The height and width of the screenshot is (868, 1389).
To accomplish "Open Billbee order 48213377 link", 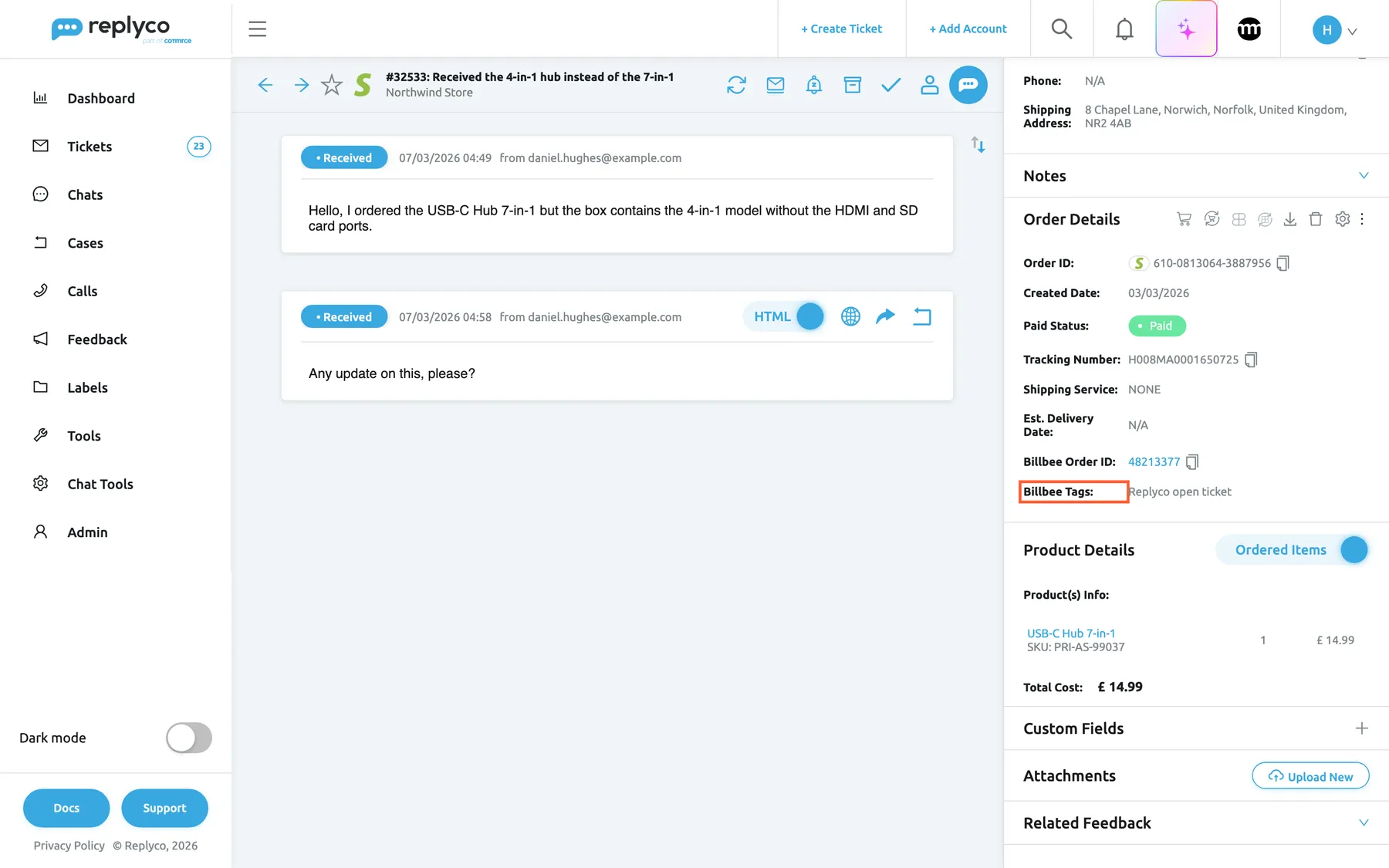I will pos(1154,461).
